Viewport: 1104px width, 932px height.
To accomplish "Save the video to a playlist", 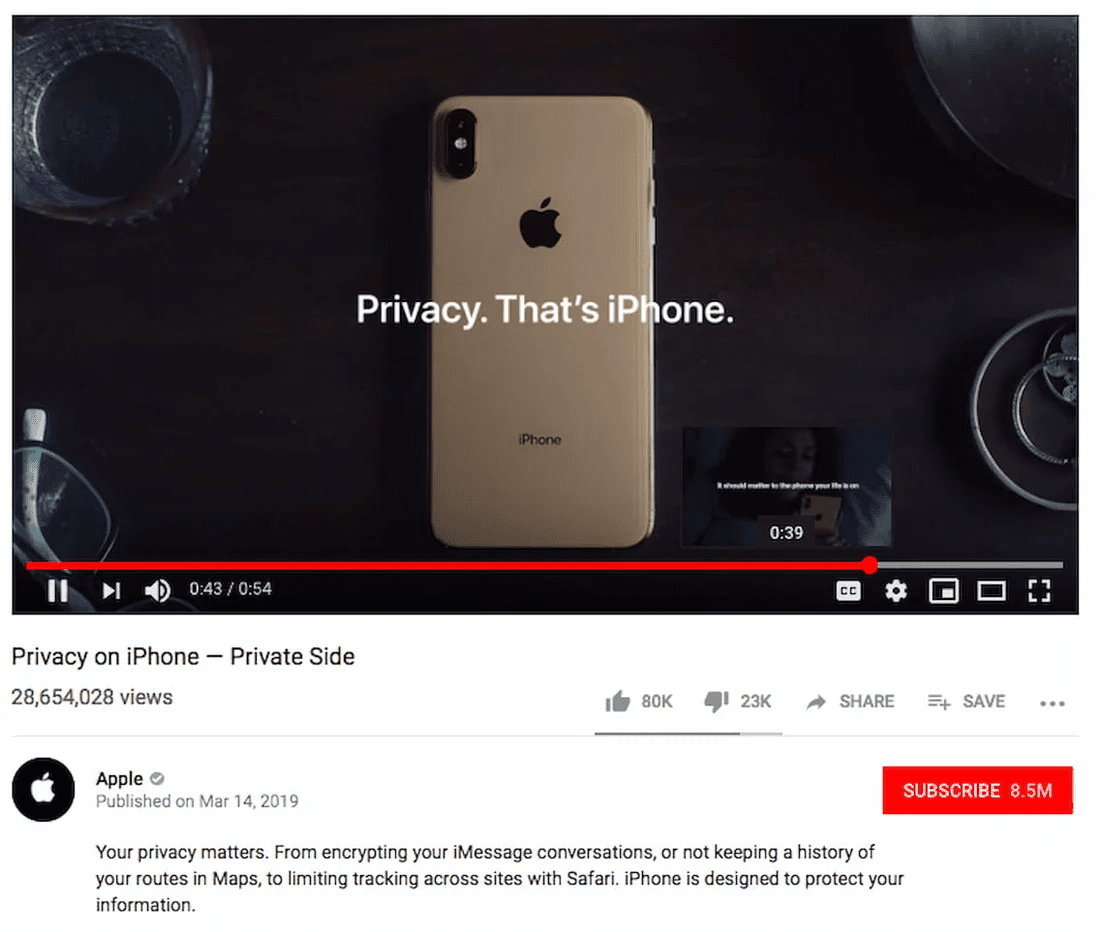I will (x=966, y=702).
